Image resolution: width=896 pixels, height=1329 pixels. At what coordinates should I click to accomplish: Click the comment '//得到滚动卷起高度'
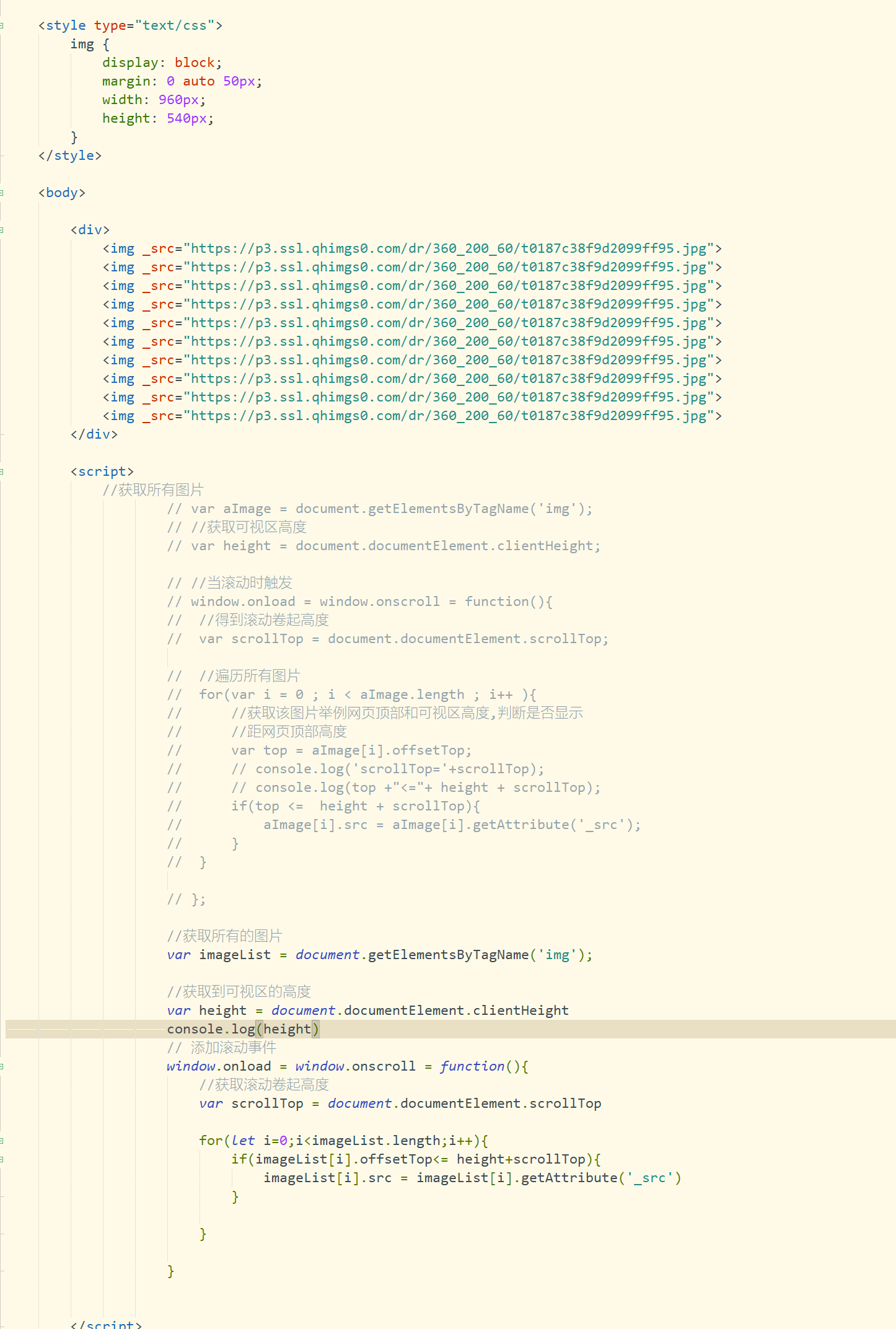(264, 620)
